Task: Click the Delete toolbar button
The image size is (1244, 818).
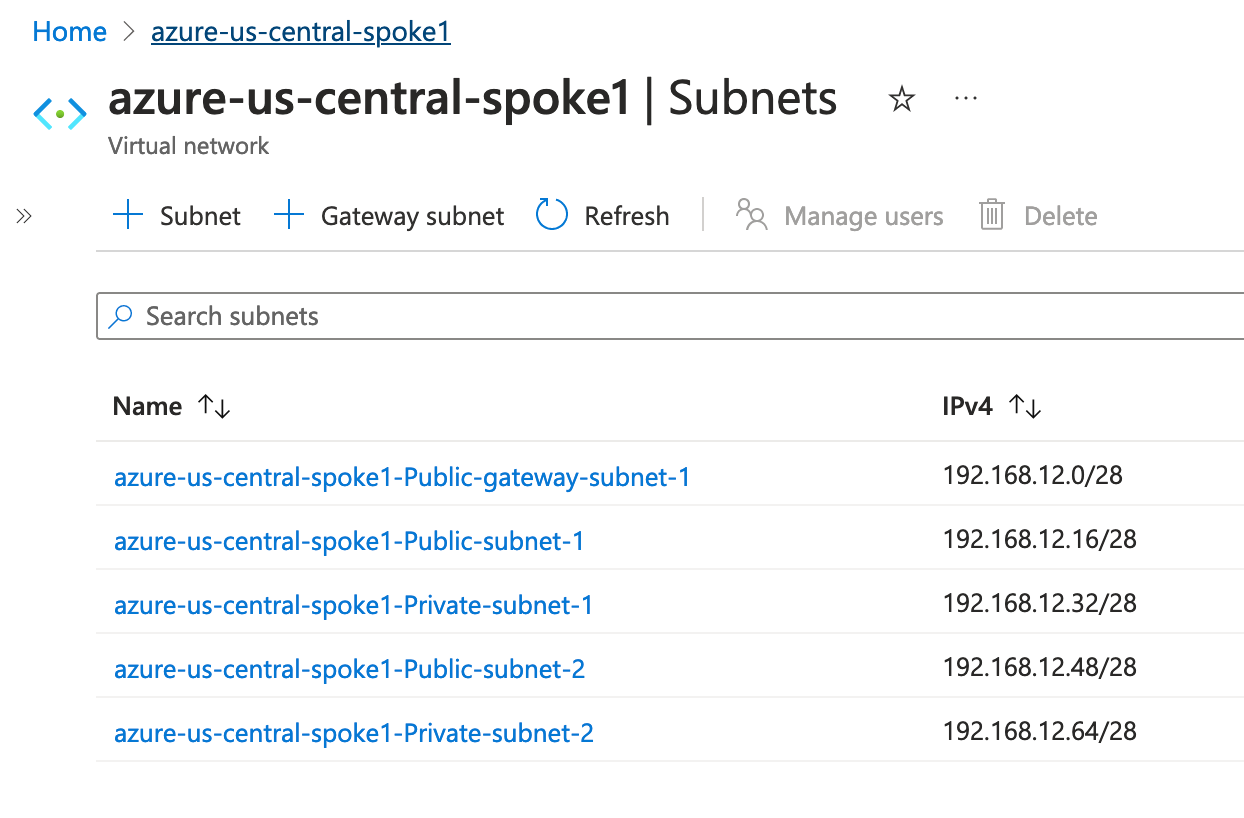Action: [x=1037, y=216]
